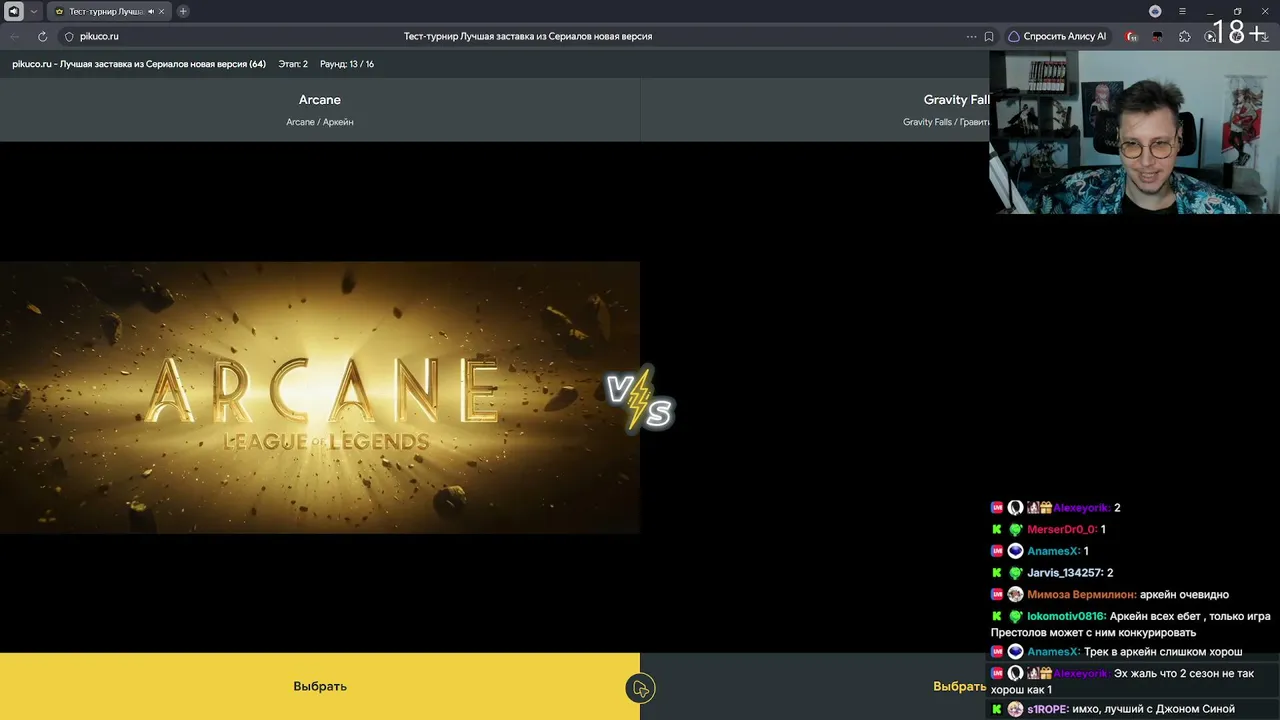The height and width of the screenshot is (720, 1280).
Task: Click the page title in the address bar
Action: 528,36
